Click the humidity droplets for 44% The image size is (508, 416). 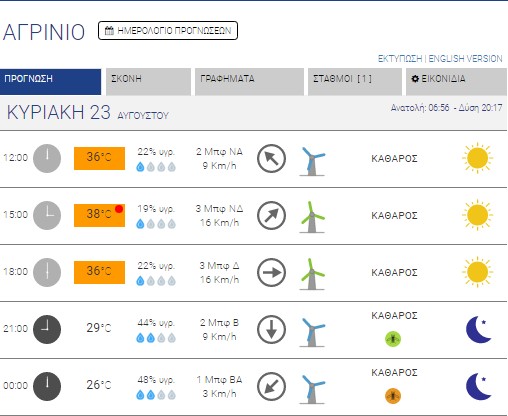[156, 338]
